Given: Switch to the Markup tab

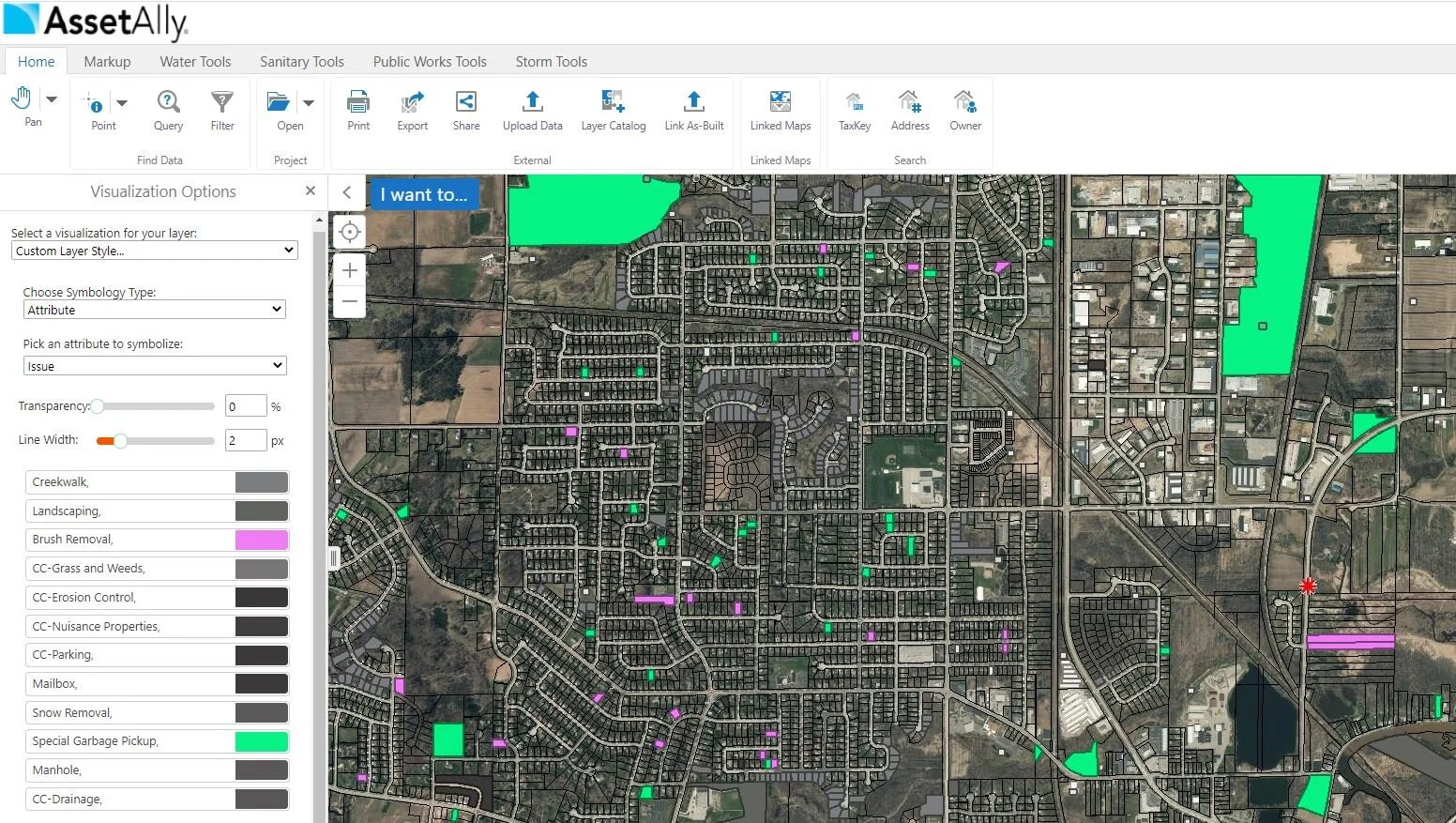Looking at the screenshot, I should coord(107,61).
